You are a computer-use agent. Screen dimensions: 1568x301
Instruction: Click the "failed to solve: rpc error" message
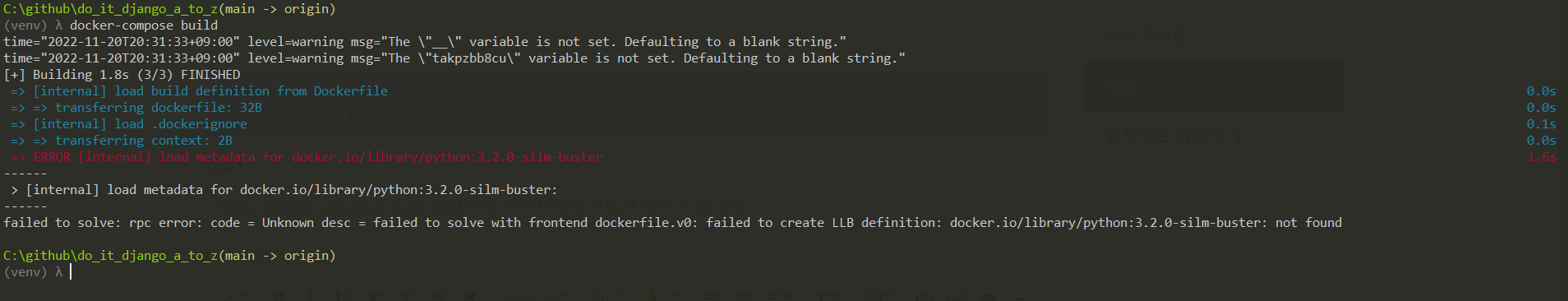(x=672, y=223)
